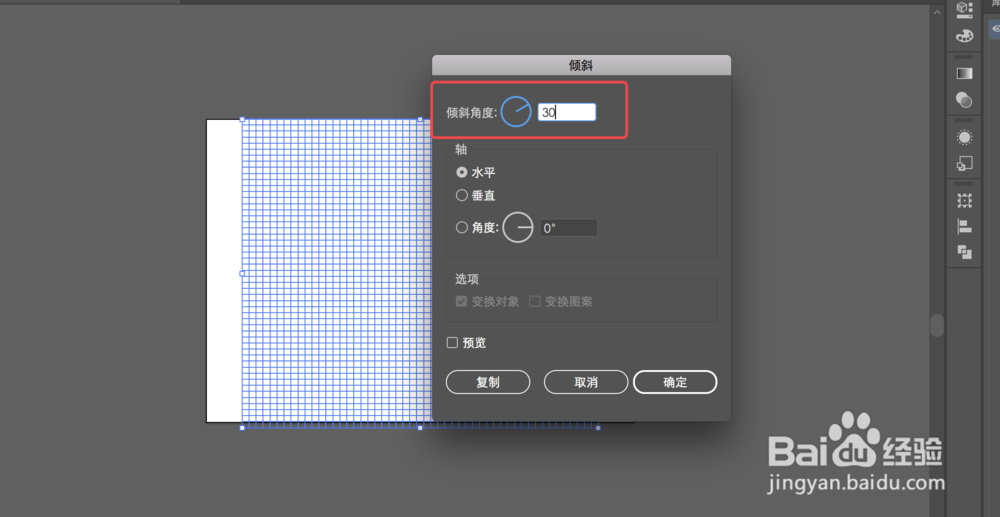Confirm with the 确定 button

click(675, 382)
